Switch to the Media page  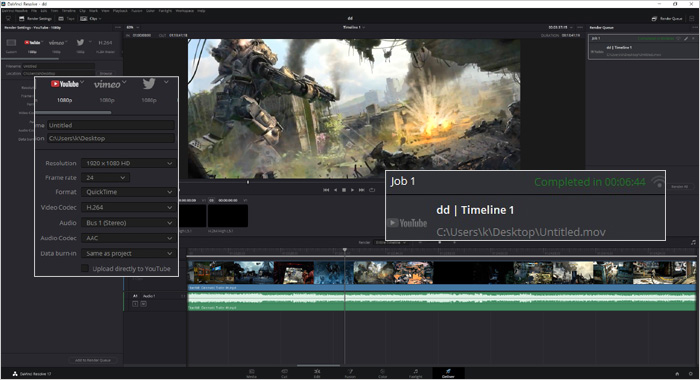(251, 373)
